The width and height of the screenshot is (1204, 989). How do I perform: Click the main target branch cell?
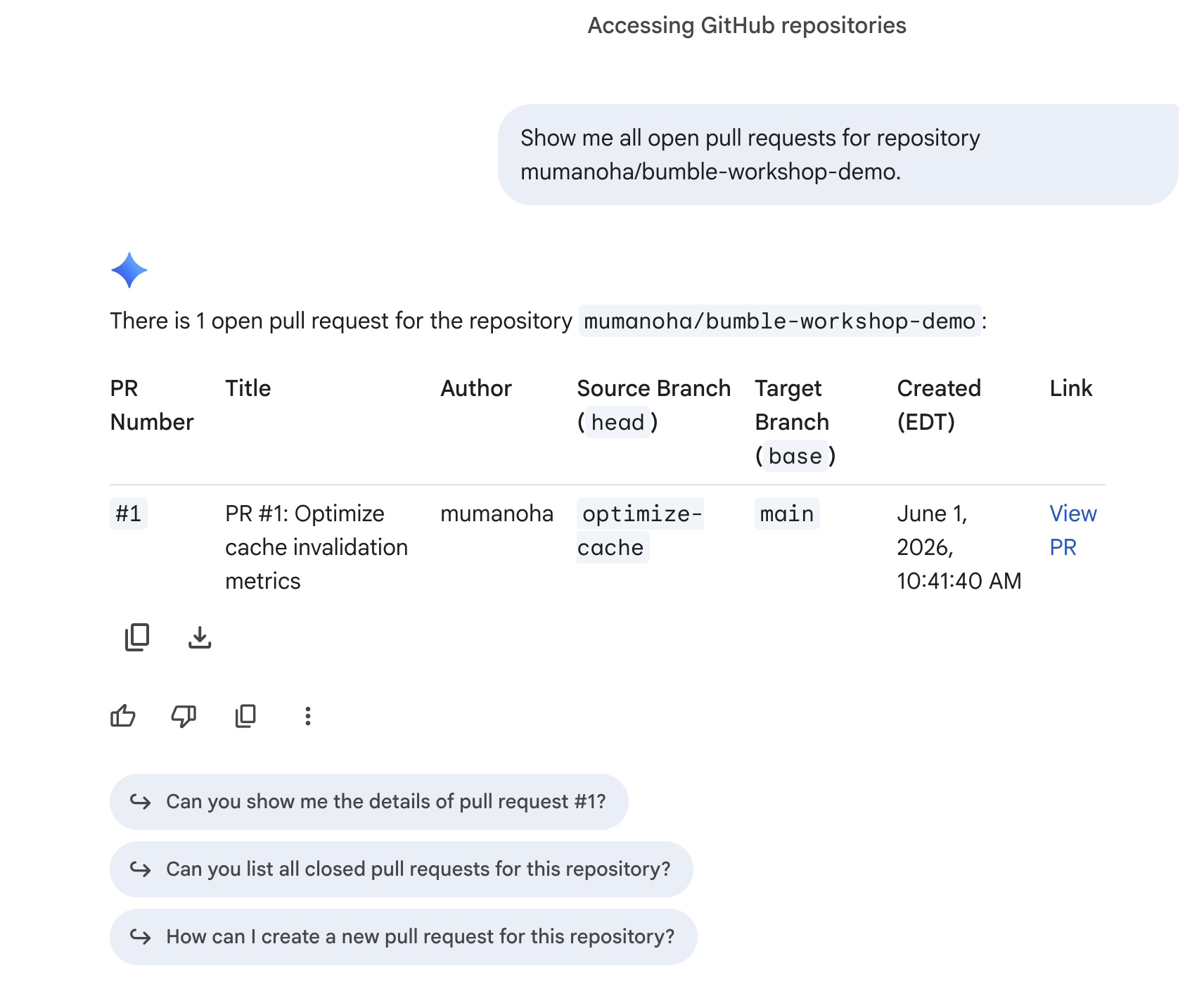pyautogui.click(x=787, y=513)
